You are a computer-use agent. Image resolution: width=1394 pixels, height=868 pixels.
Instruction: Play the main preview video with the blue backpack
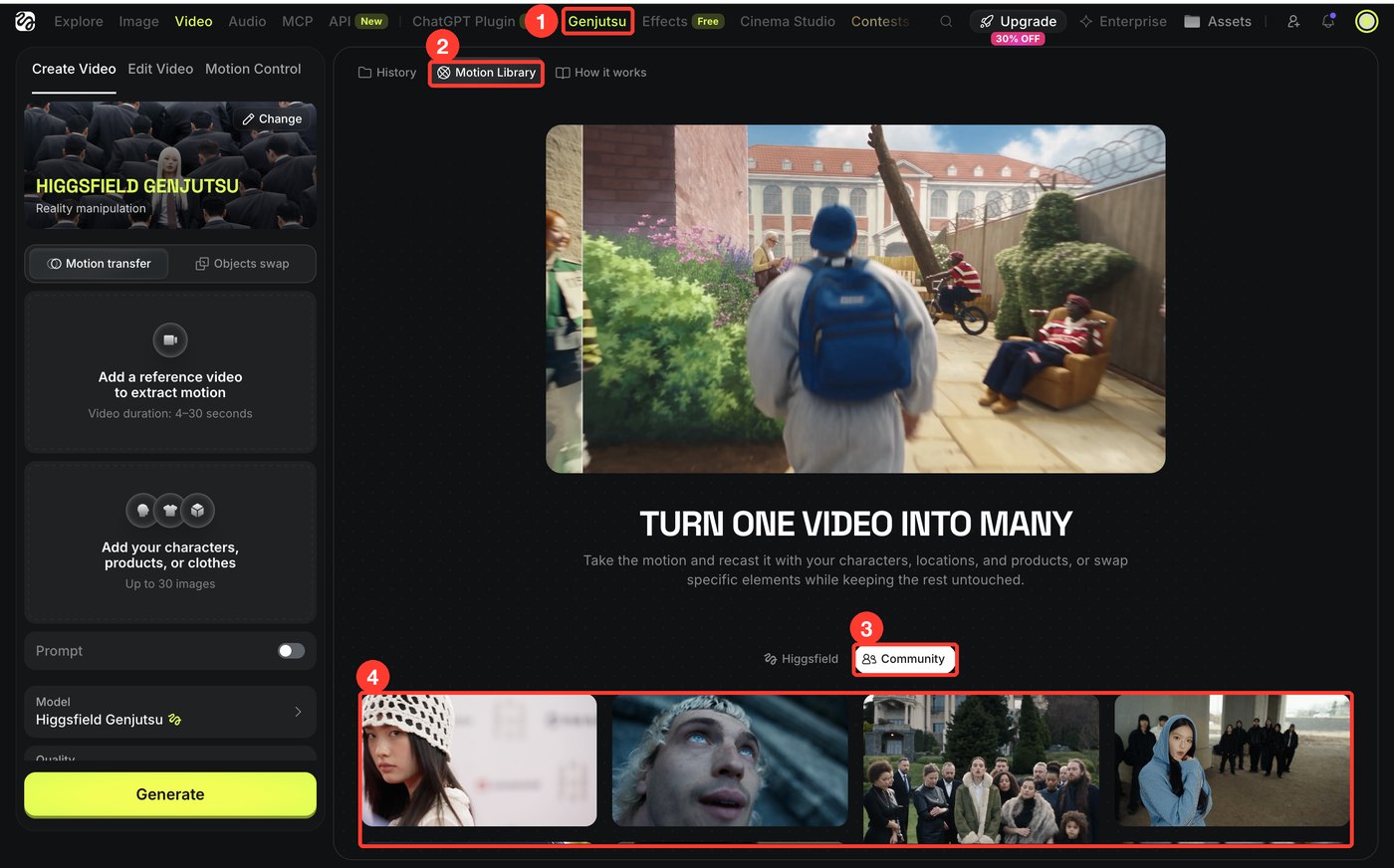(x=855, y=299)
